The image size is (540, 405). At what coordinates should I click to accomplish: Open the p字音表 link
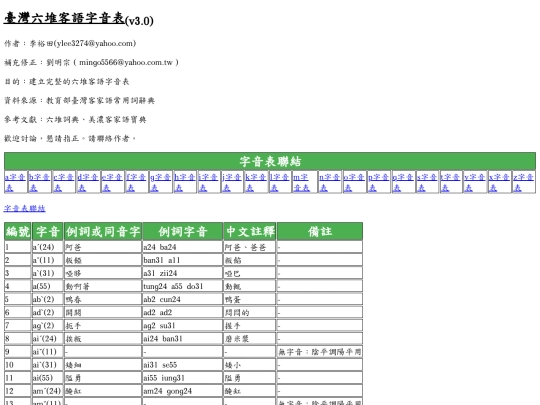point(378,182)
